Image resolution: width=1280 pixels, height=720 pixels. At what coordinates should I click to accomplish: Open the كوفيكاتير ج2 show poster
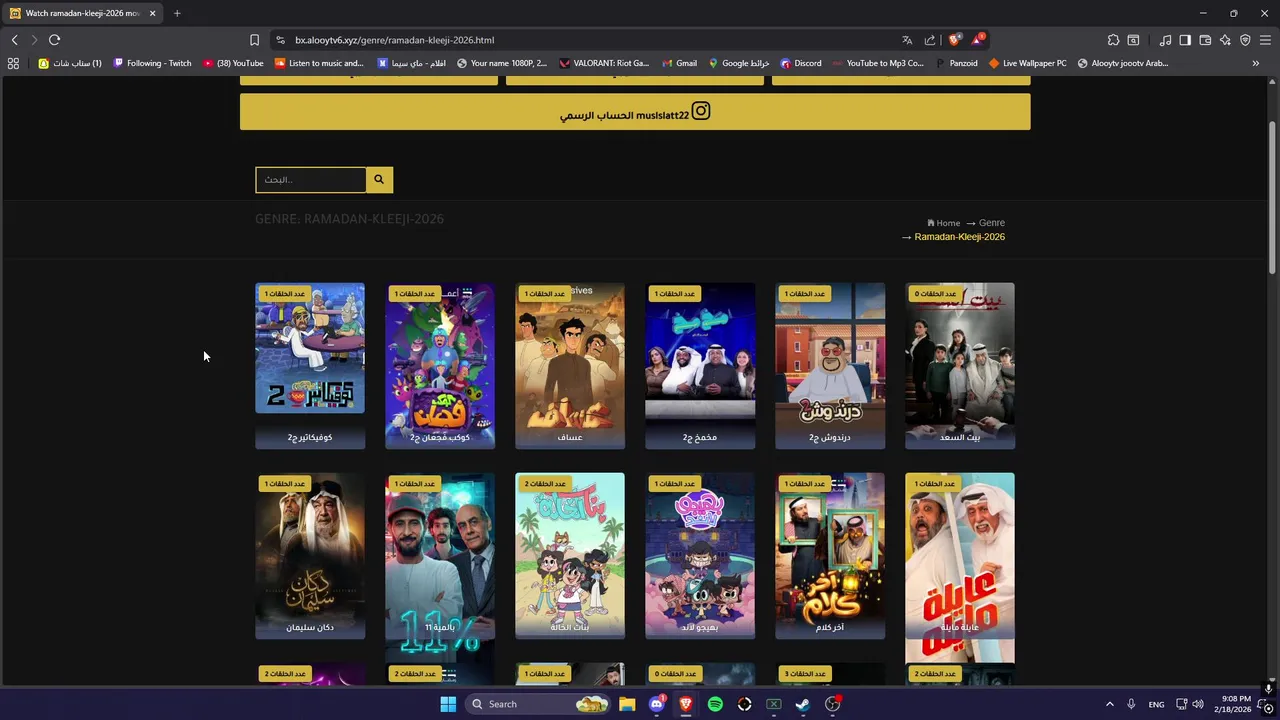310,366
